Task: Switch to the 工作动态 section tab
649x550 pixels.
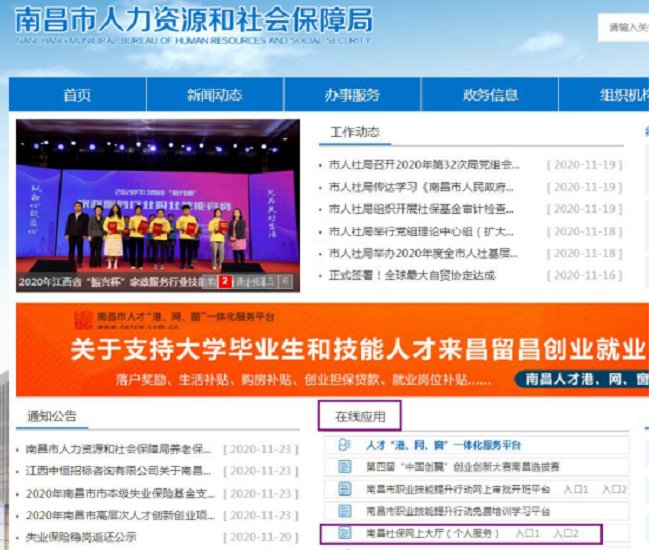Action: [x=355, y=133]
